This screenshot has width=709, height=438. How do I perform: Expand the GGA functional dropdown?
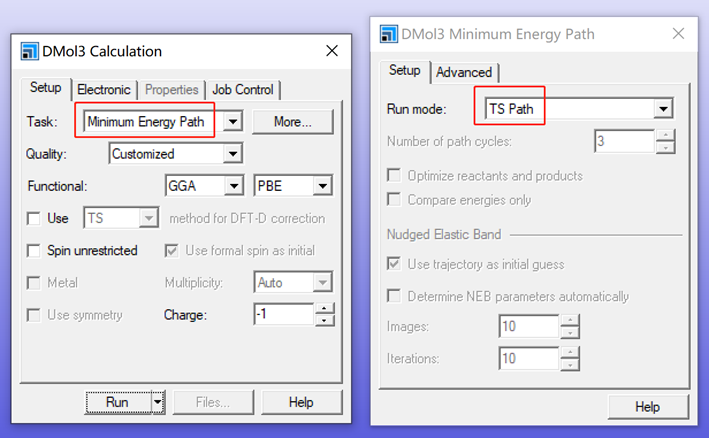pos(234,186)
